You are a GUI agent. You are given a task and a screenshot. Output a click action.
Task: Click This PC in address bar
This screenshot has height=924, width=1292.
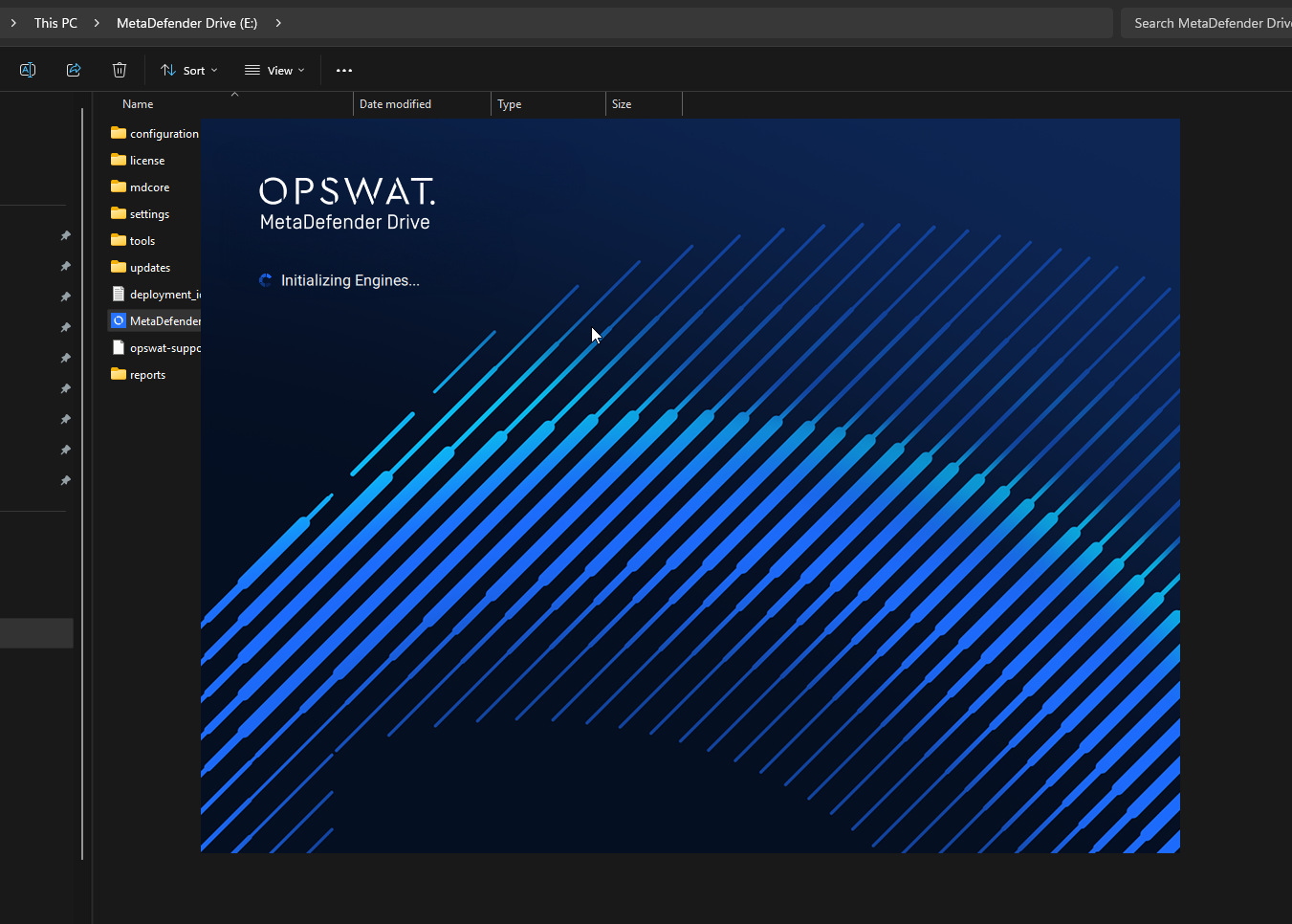pos(55,23)
